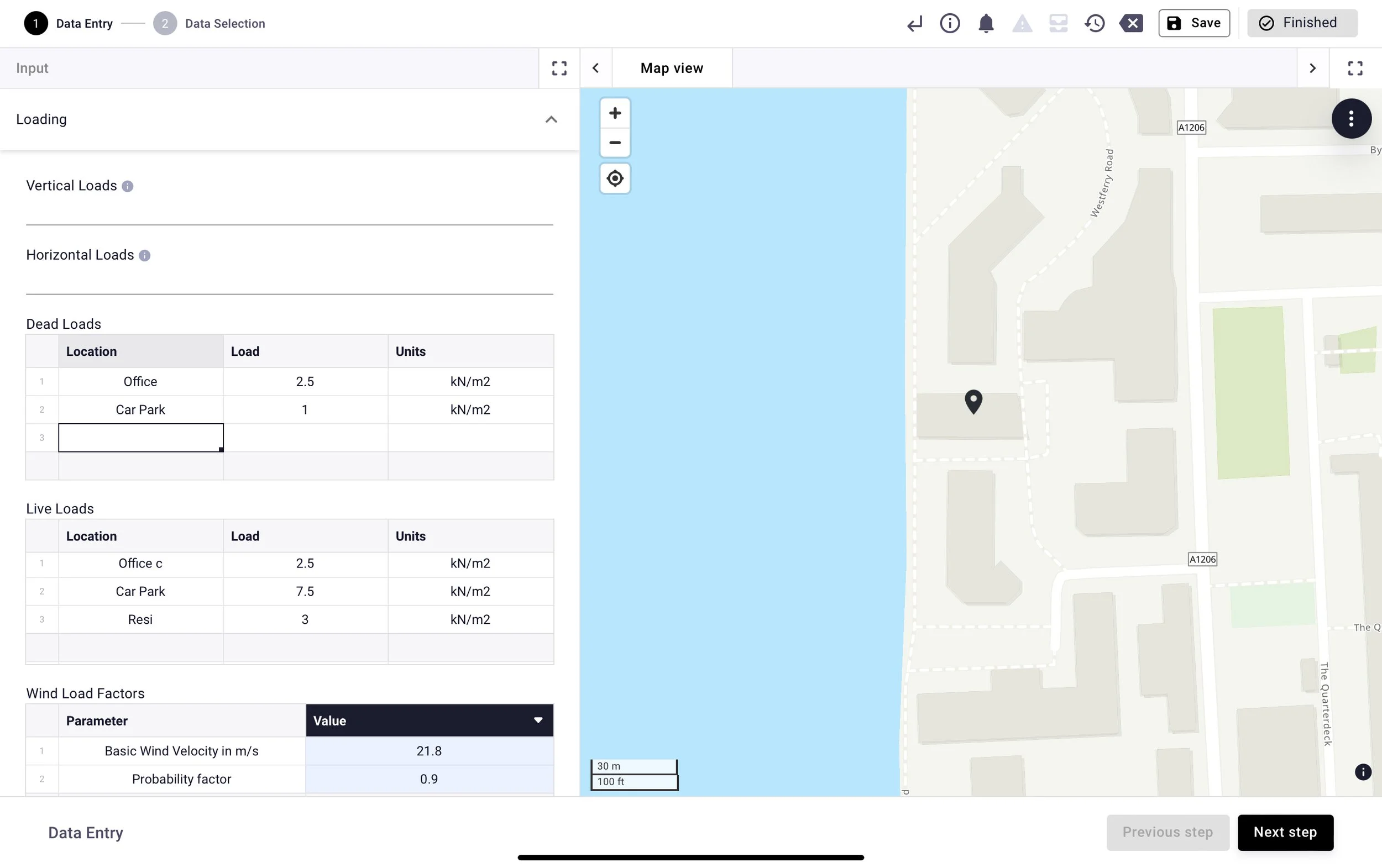This screenshot has height=868, width=1382.
Task: Open notifications bell icon
Action: tap(986, 24)
